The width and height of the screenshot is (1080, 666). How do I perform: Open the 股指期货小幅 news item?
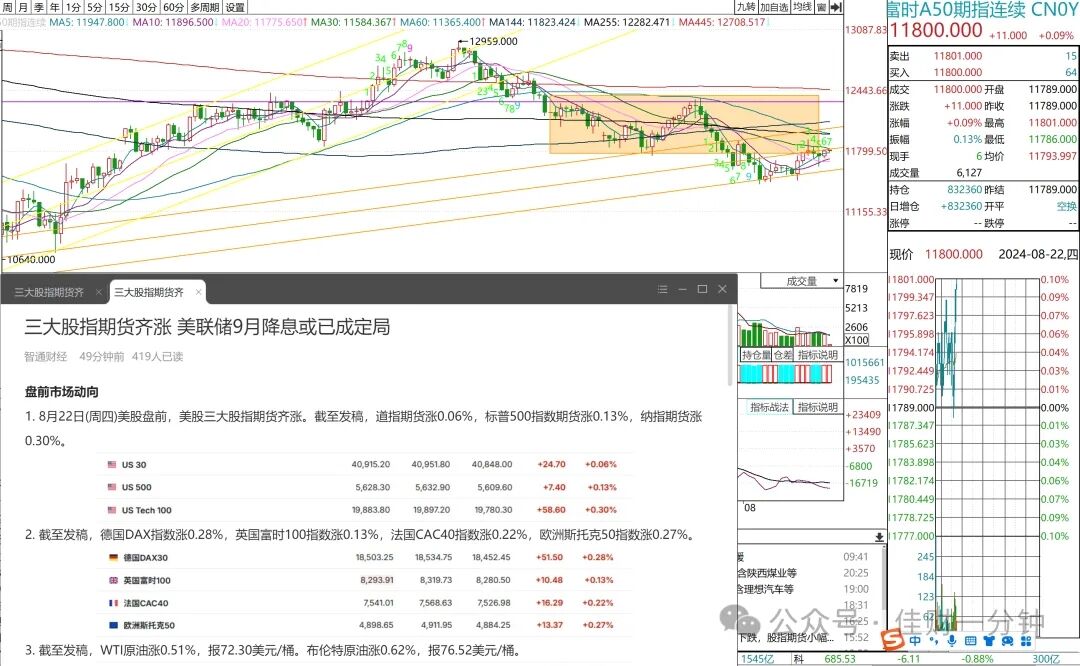tap(803, 638)
